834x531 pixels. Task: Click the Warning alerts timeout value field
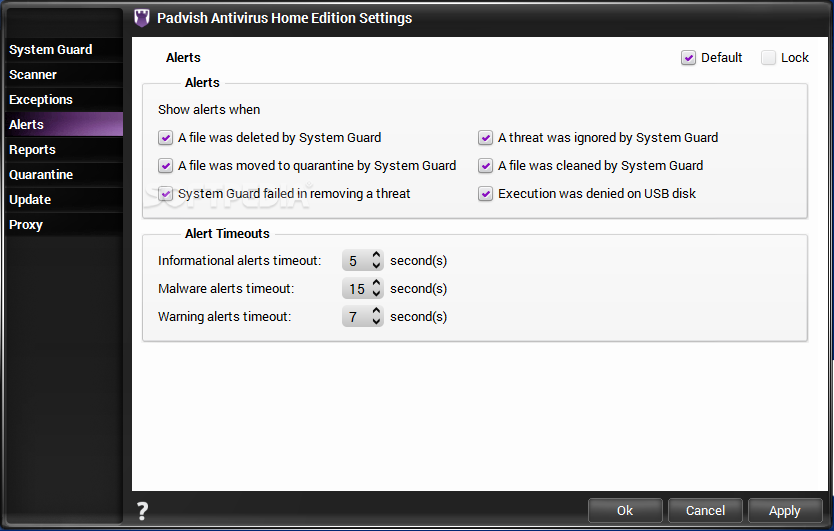coord(356,317)
